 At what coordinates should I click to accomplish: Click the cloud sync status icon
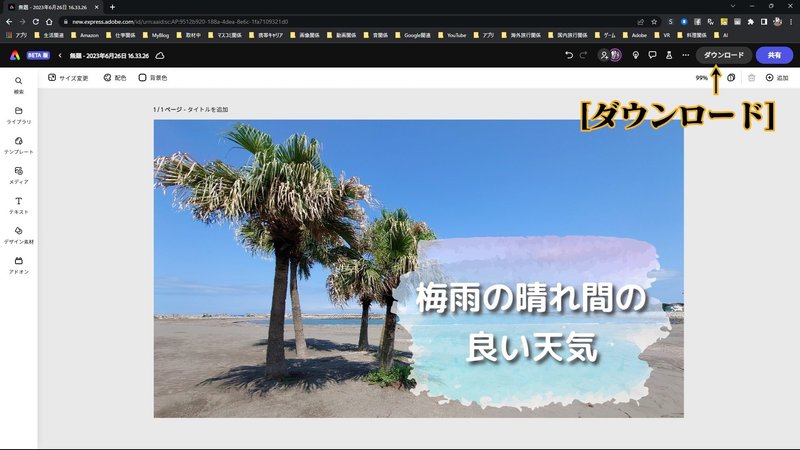[160, 55]
